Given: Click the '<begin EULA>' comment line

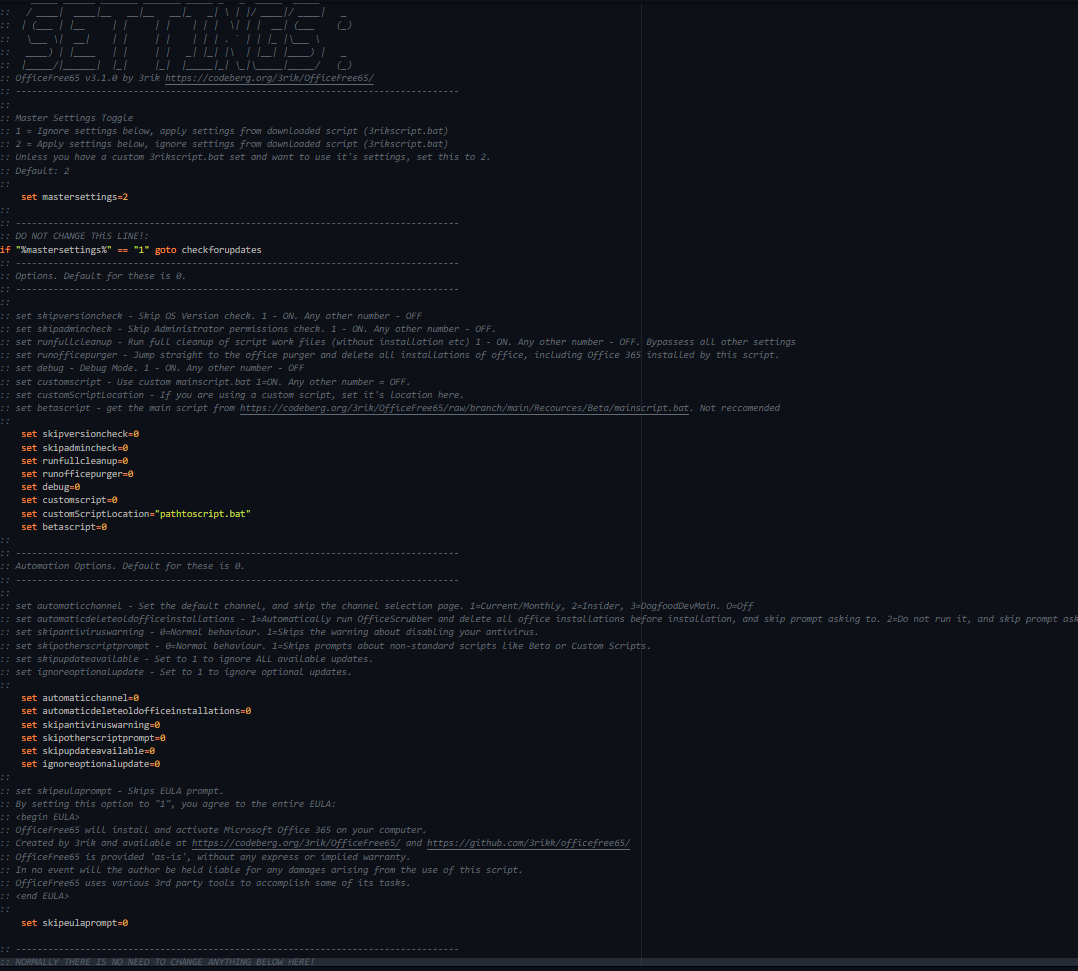Looking at the screenshot, I should [47, 817].
